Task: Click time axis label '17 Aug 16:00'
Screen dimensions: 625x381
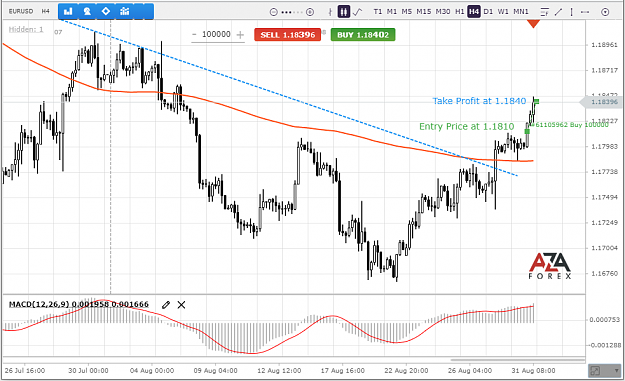Action: pyautogui.click(x=342, y=371)
